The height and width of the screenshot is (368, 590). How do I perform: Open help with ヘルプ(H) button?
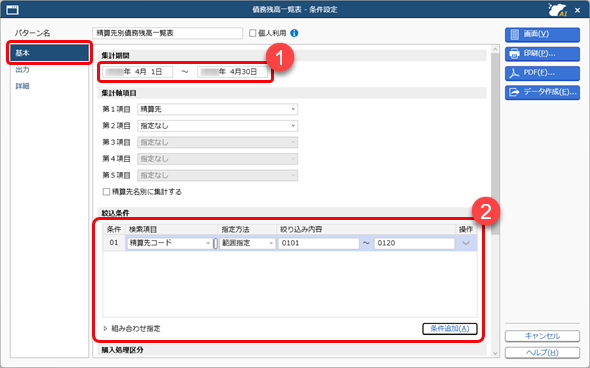click(542, 353)
